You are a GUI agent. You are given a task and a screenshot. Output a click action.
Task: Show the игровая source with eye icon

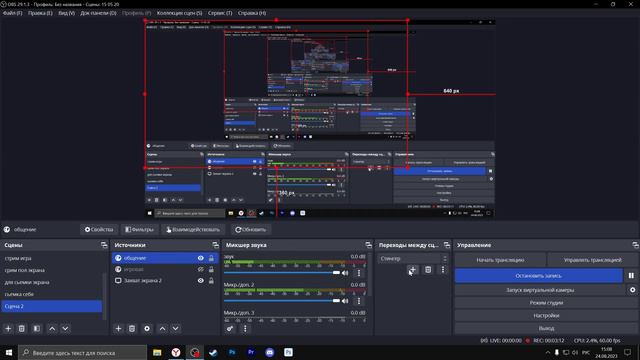click(200, 269)
